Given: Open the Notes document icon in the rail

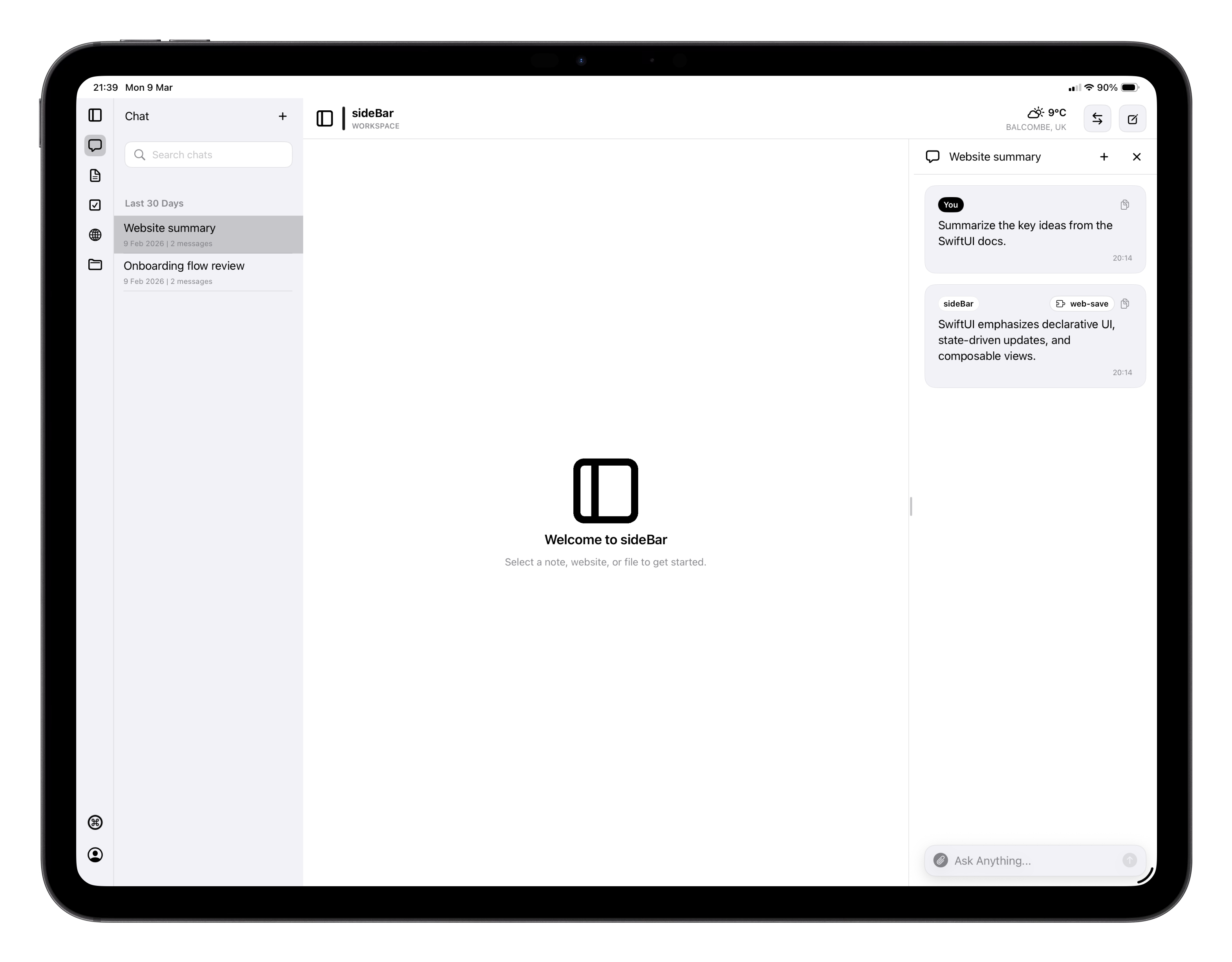Looking at the screenshot, I should [x=95, y=176].
